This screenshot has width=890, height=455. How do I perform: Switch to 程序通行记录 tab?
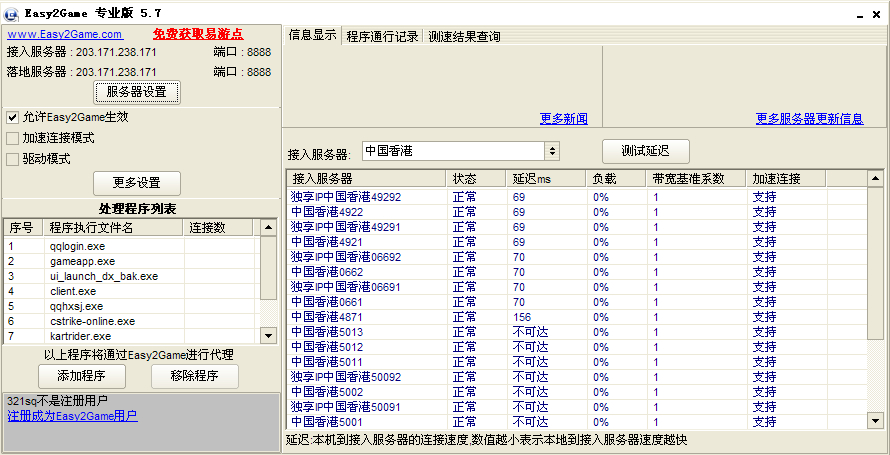coord(382,36)
